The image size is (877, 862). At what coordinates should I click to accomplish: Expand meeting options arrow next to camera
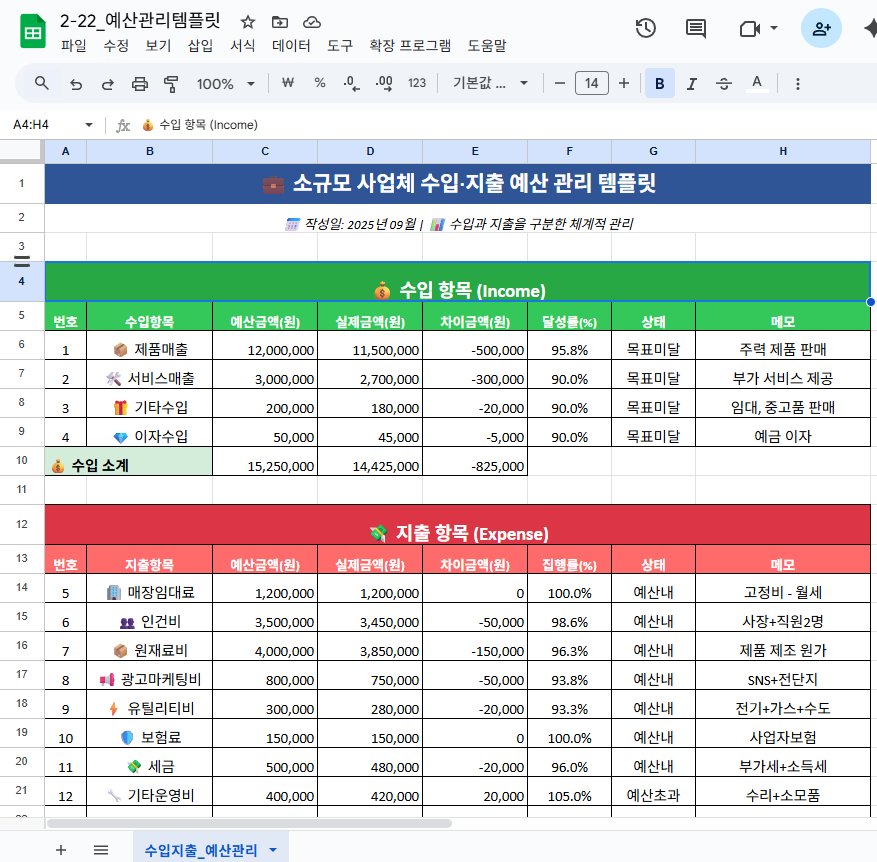[x=774, y=27]
